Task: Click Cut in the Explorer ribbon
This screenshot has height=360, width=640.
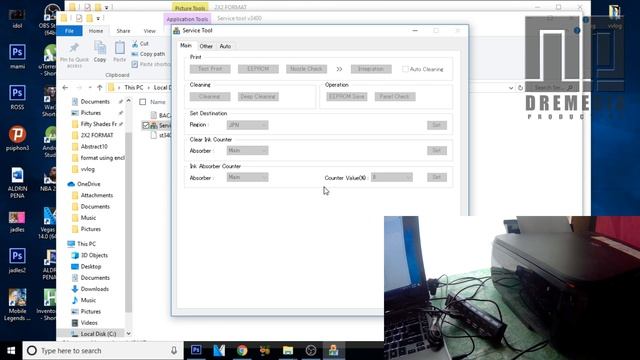Action: (140, 44)
